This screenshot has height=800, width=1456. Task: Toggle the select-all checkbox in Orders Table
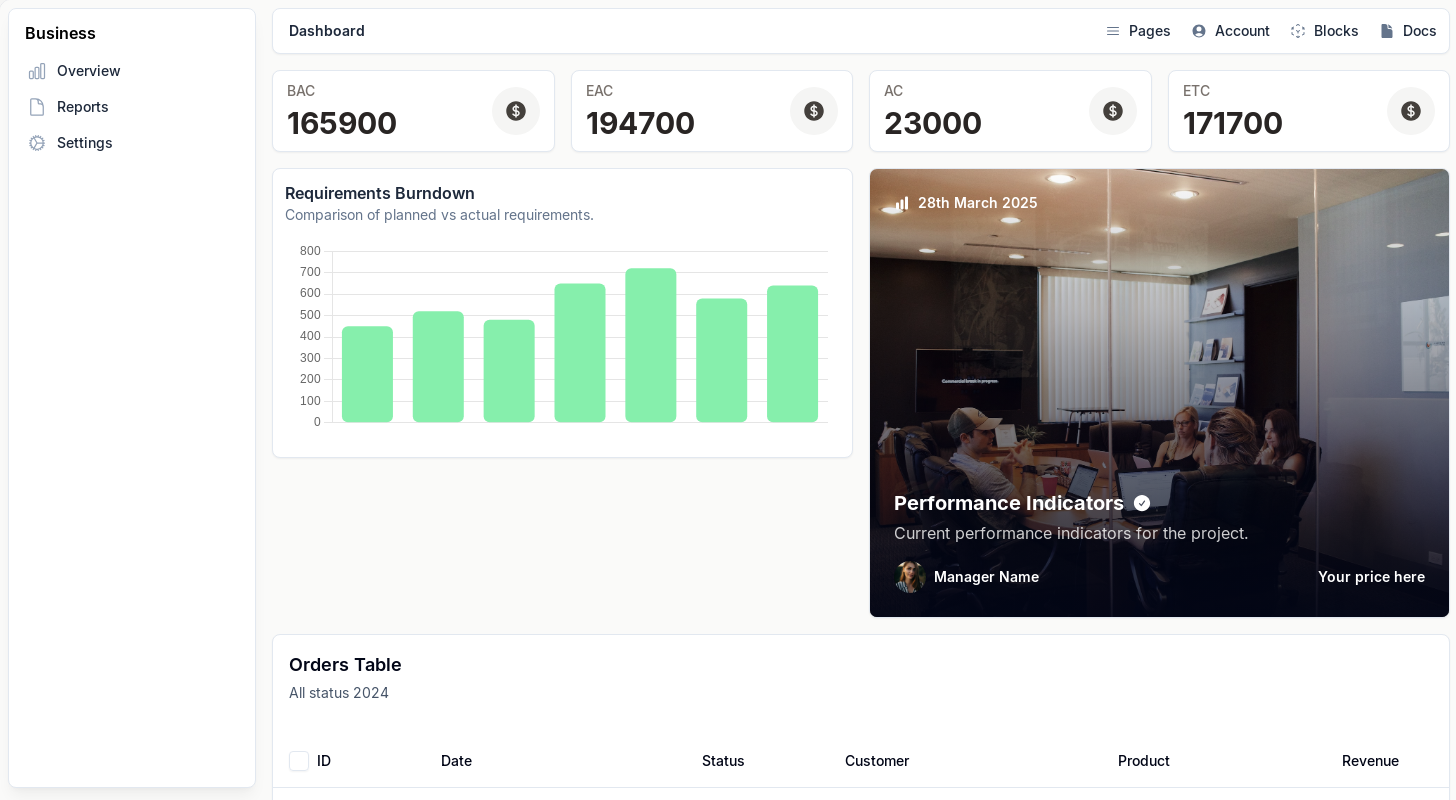tap(299, 761)
